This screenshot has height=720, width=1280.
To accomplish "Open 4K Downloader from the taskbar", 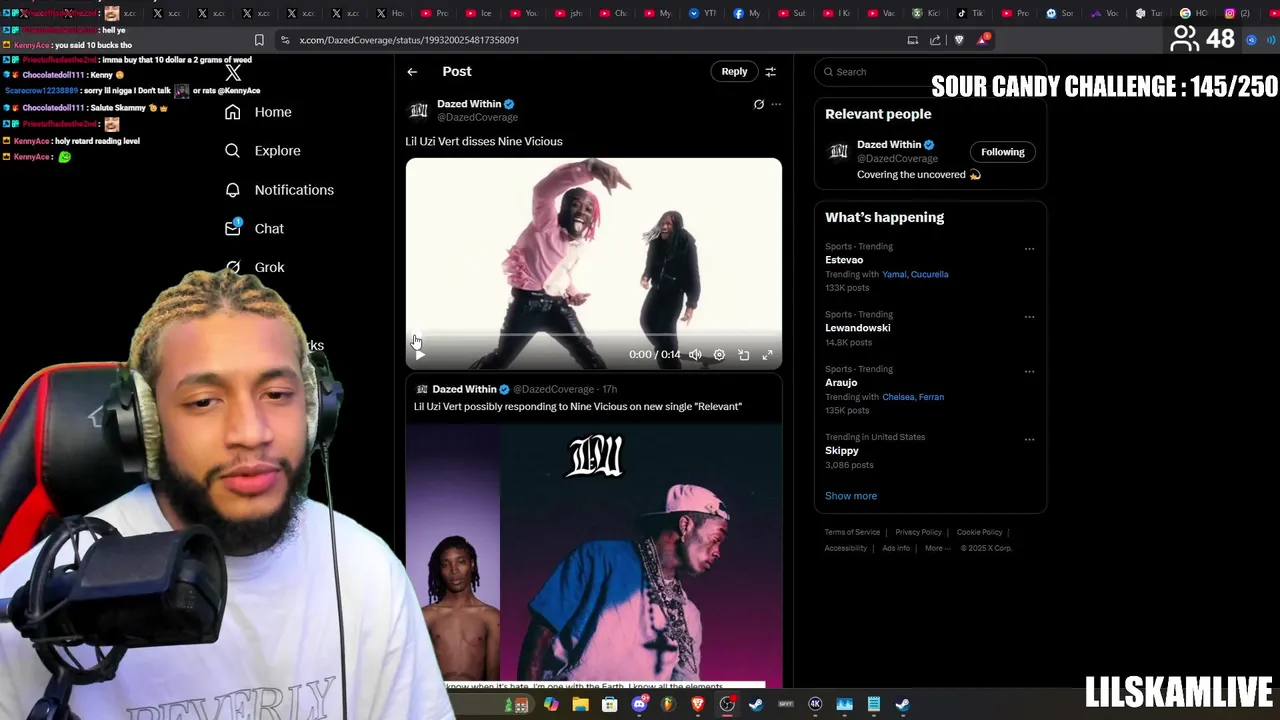I will 815,705.
